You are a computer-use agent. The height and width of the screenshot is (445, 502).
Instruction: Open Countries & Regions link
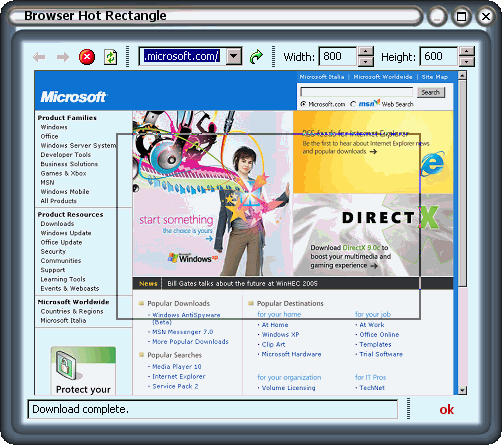click(72, 311)
